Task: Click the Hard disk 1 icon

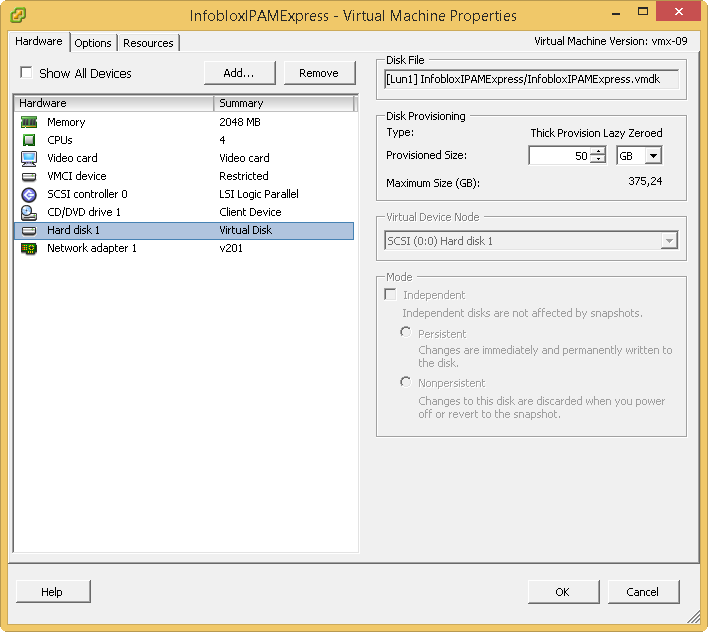Action: click(29, 230)
